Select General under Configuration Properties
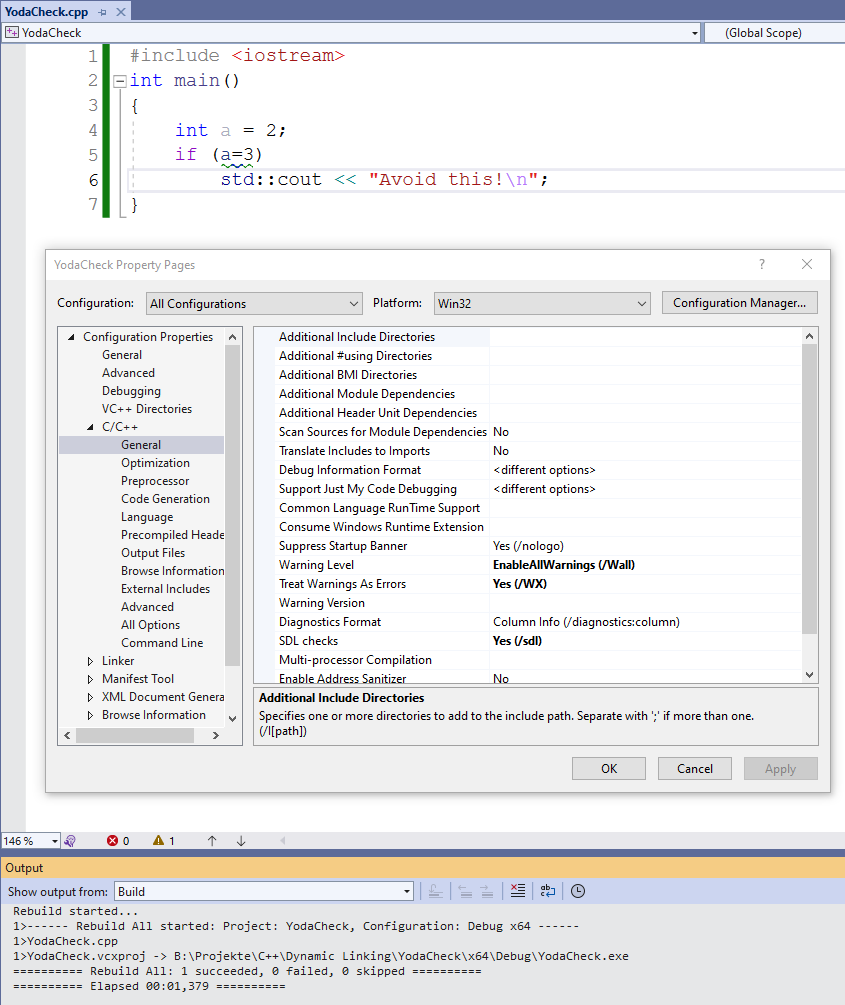The width and height of the screenshot is (845, 1005). (122, 355)
